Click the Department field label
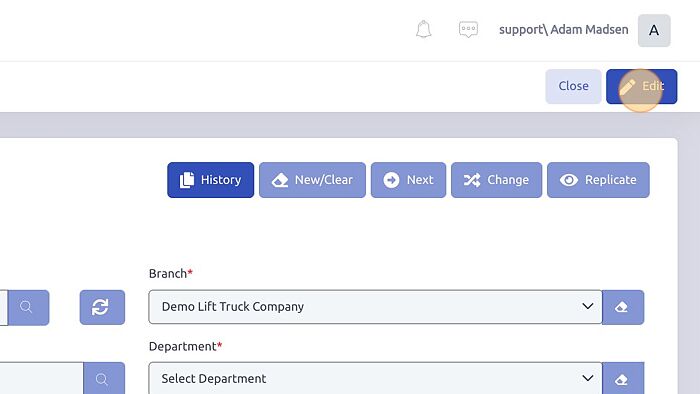The height and width of the screenshot is (394, 700). coord(185,346)
